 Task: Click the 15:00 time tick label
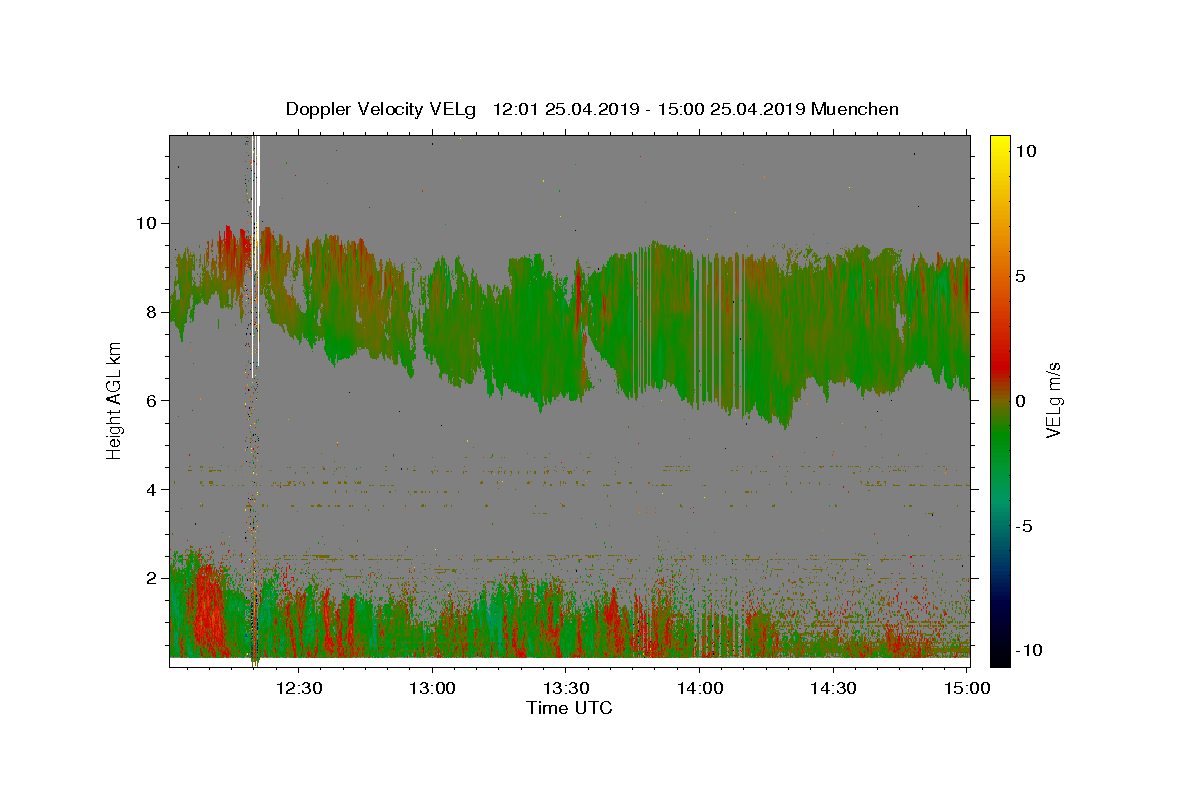click(966, 688)
